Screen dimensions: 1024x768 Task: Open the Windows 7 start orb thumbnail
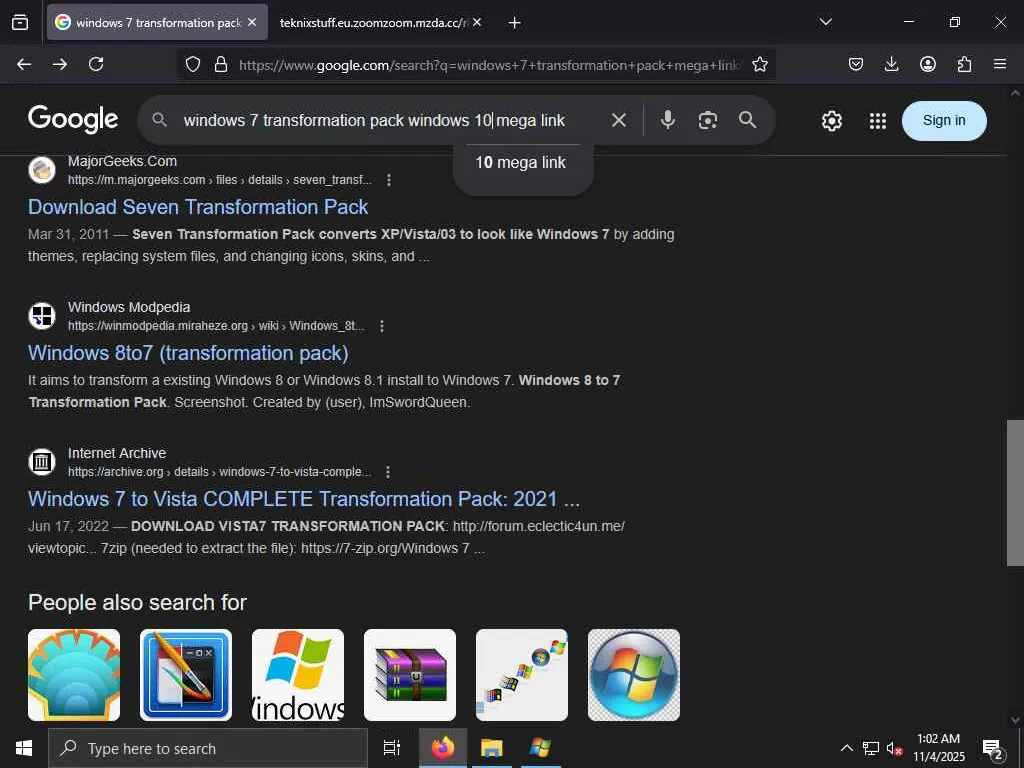pos(633,675)
